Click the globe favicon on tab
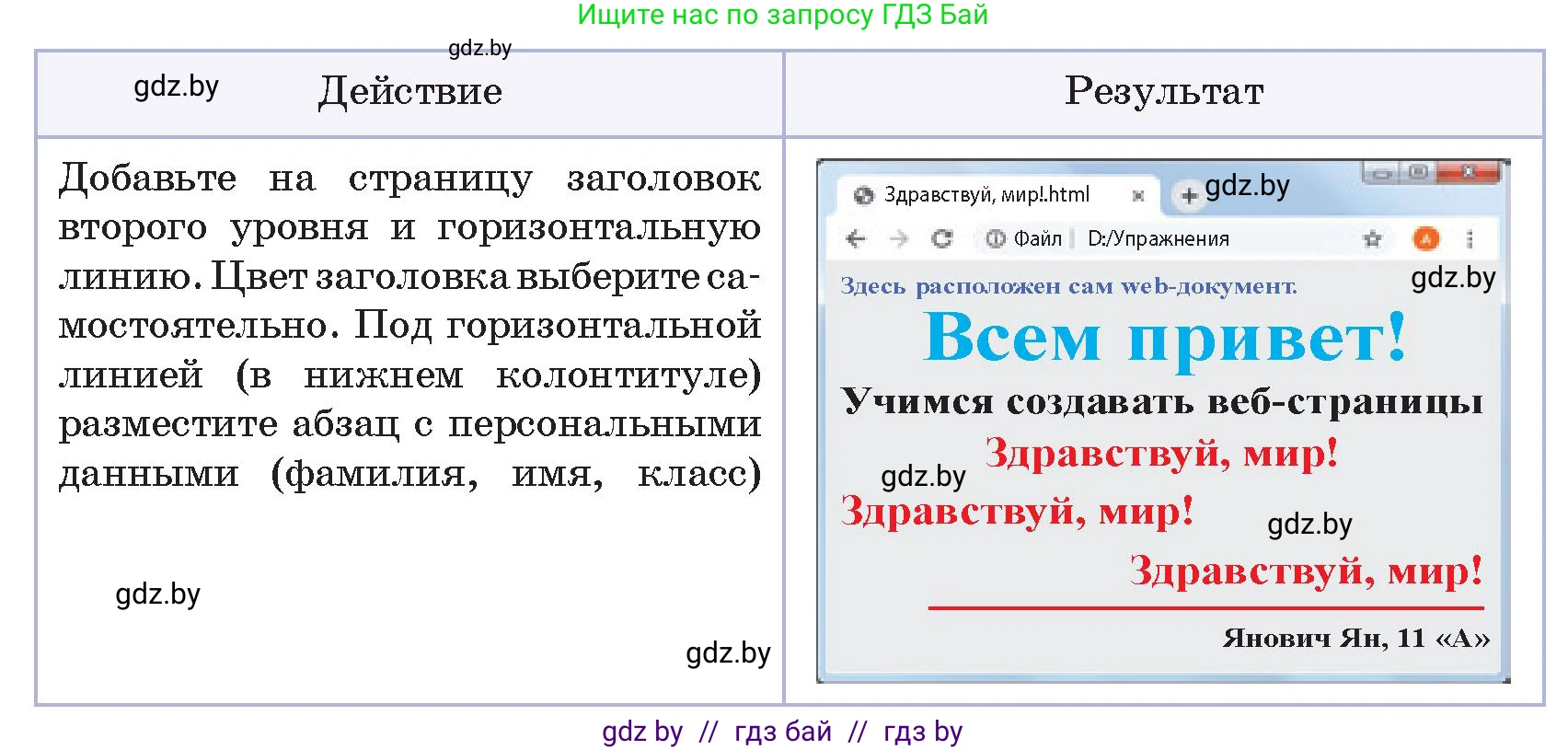 pyautogui.click(x=863, y=195)
